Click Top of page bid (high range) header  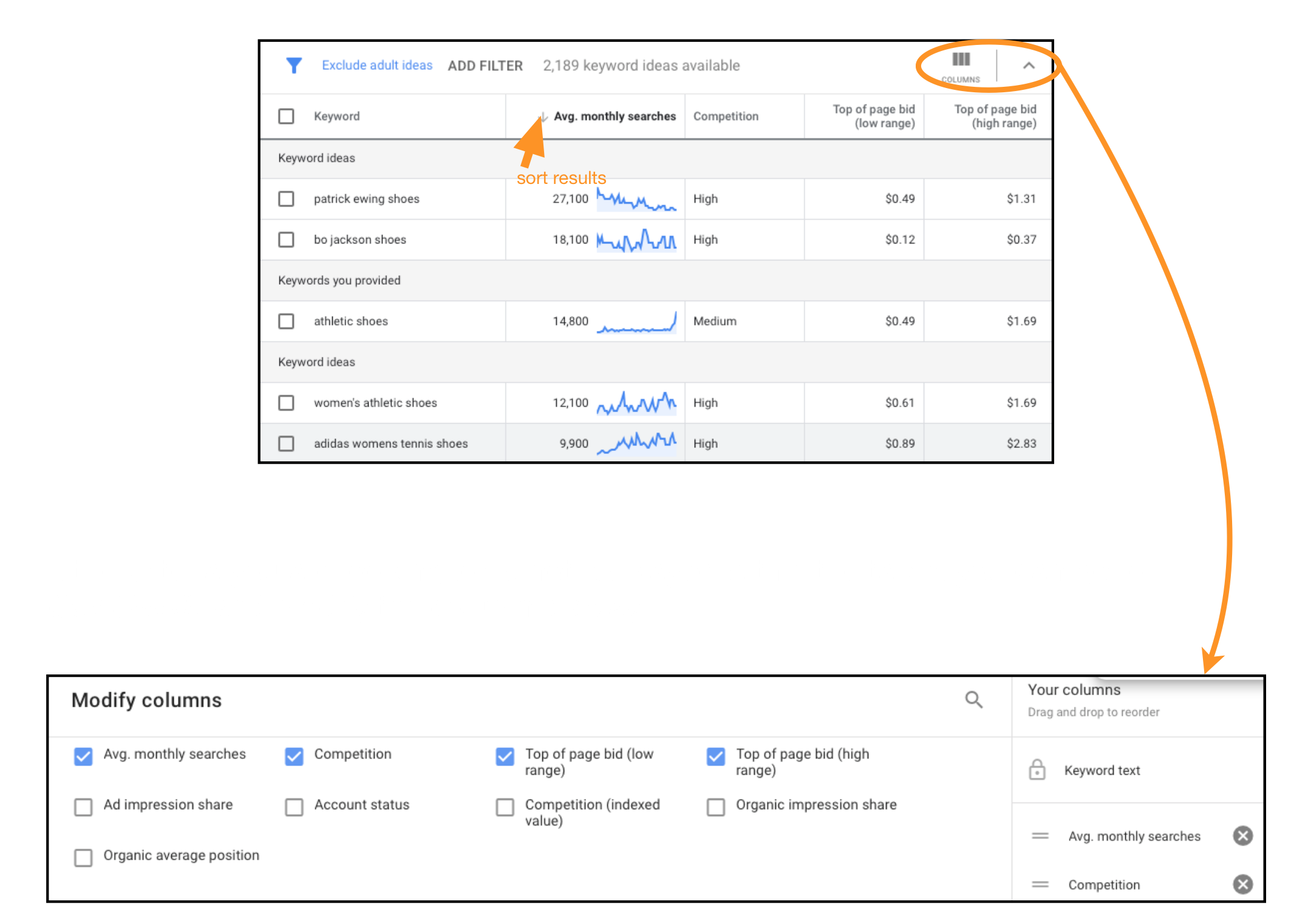[x=995, y=116]
